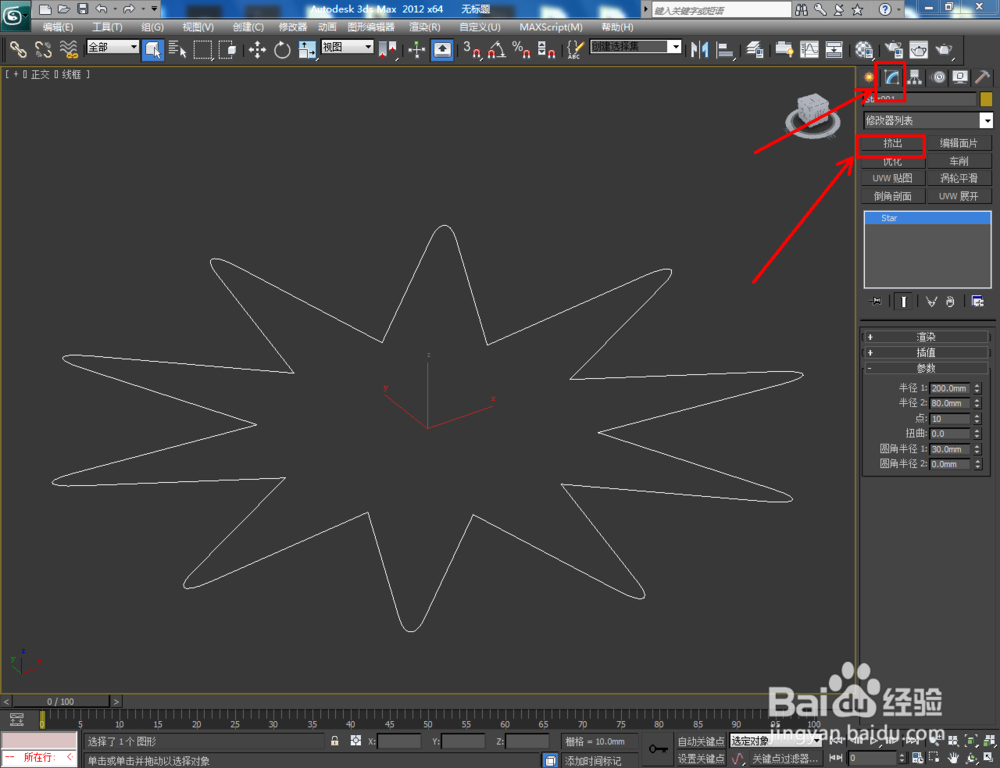The image size is (1000, 768).
Task: Select the Select and Link tool
Action: click(x=18, y=49)
